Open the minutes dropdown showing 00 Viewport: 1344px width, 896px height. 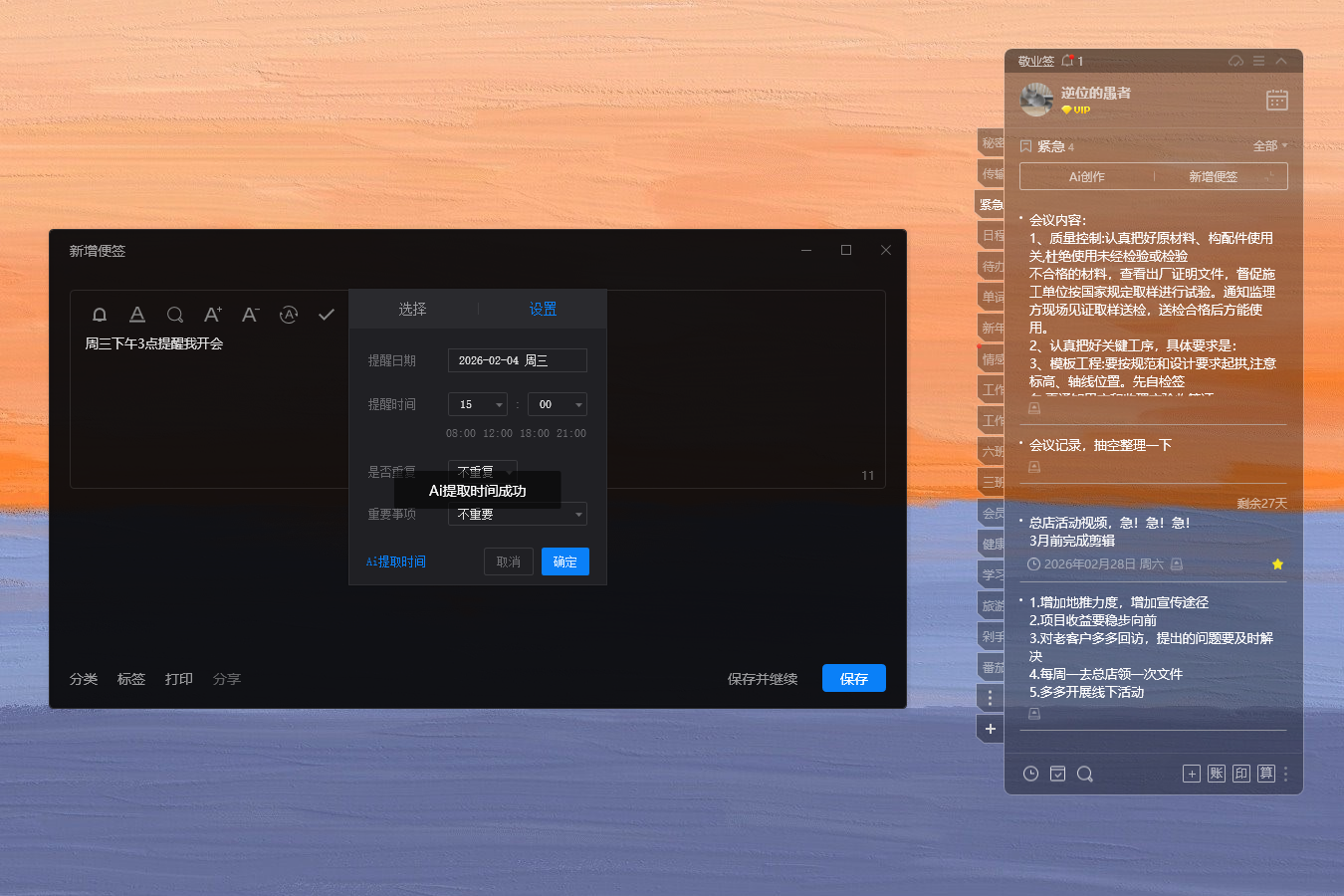(557, 404)
